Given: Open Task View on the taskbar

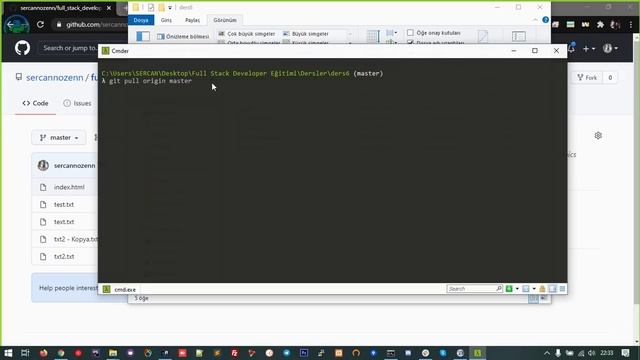Looking at the screenshot, I should [x=25, y=353].
